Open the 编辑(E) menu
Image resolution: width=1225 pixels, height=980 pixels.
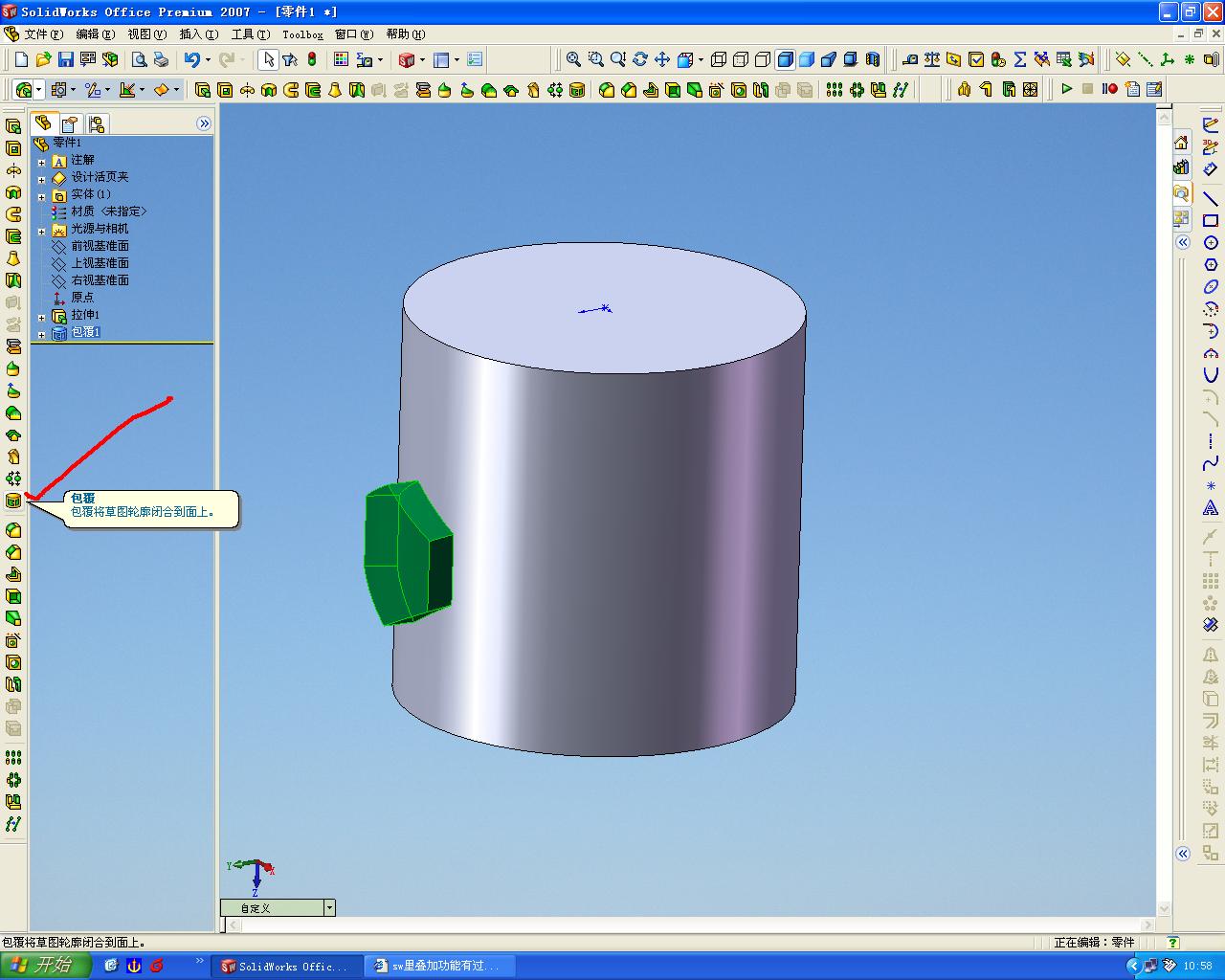[x=96, y=34]
